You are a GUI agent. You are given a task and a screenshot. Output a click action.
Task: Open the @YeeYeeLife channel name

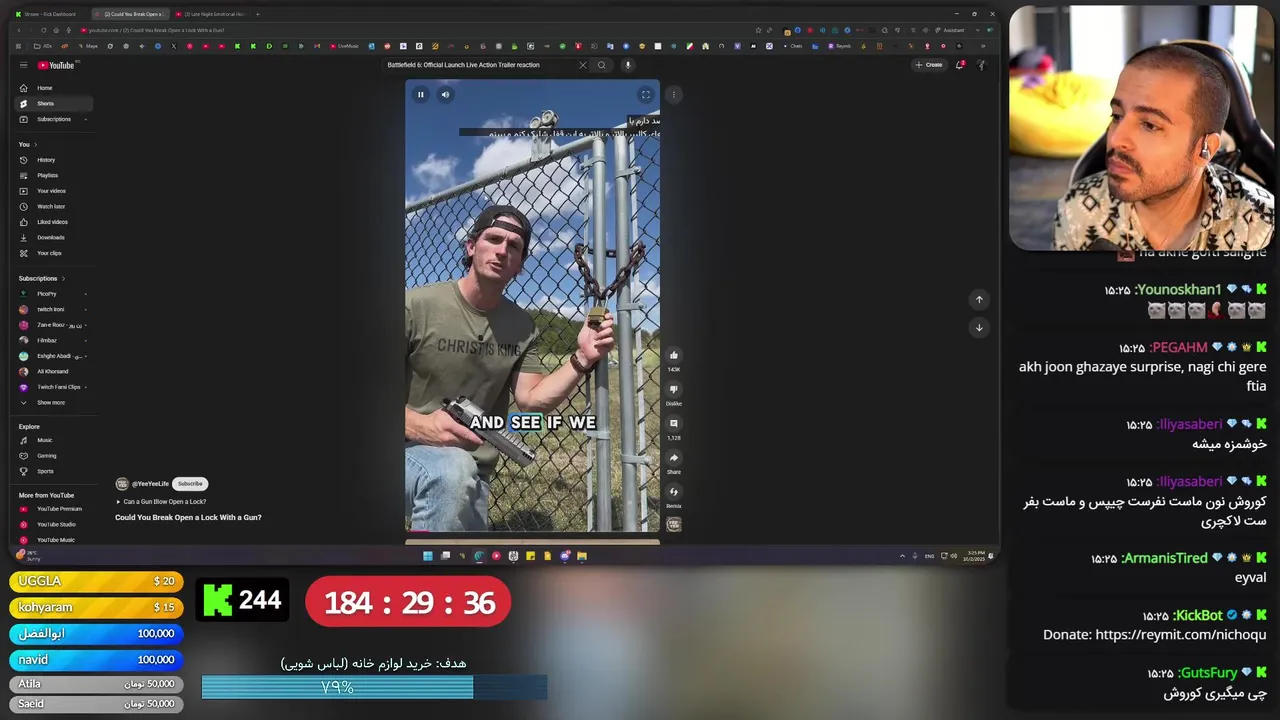click(150, 484)
